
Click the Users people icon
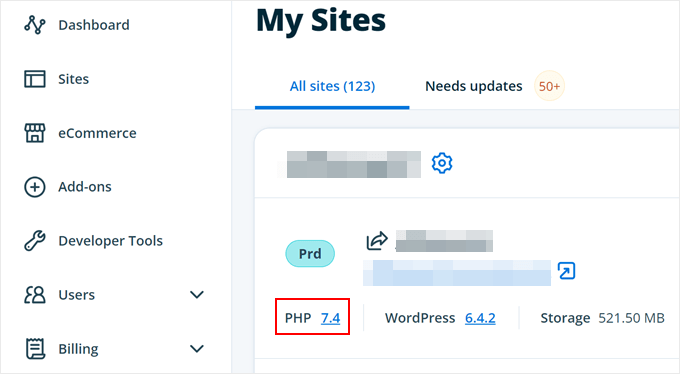click(35, 295)
